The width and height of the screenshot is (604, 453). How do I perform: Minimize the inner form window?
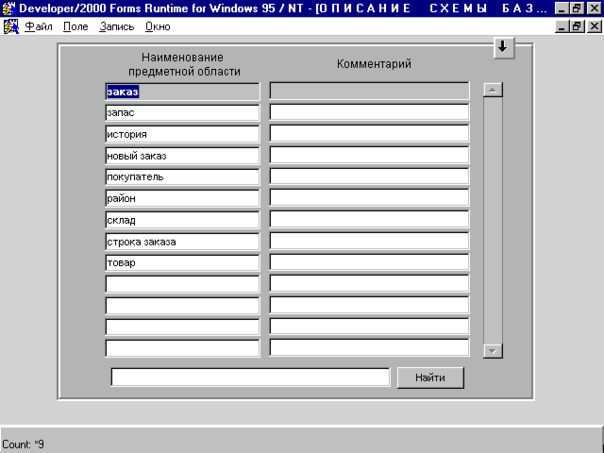(x=562, y=27)
